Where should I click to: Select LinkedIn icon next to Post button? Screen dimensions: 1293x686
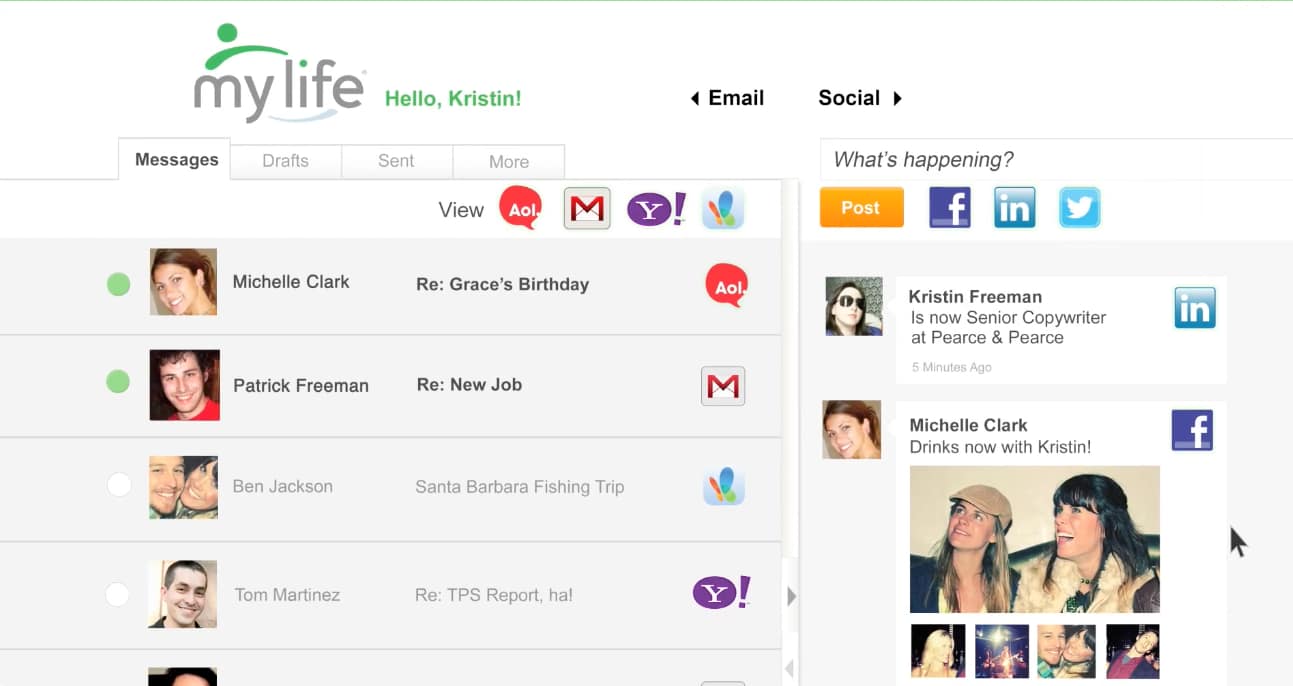click(x=1014, y=208)
